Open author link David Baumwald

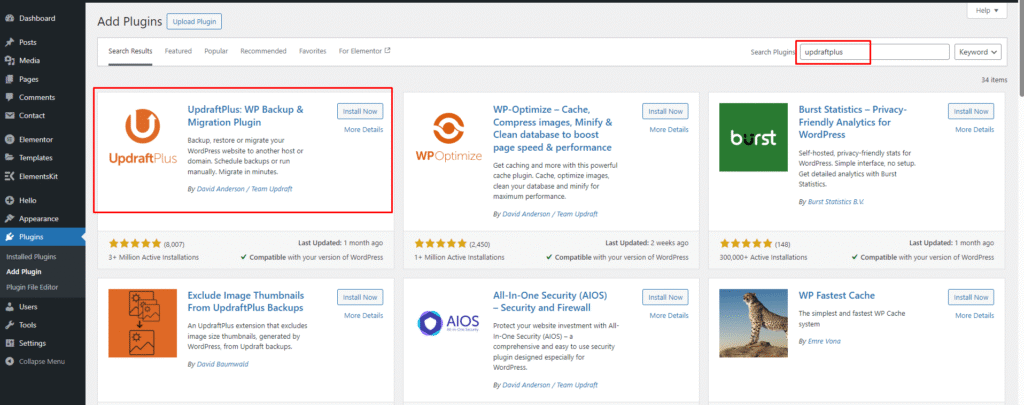click(x=222, y=364)
